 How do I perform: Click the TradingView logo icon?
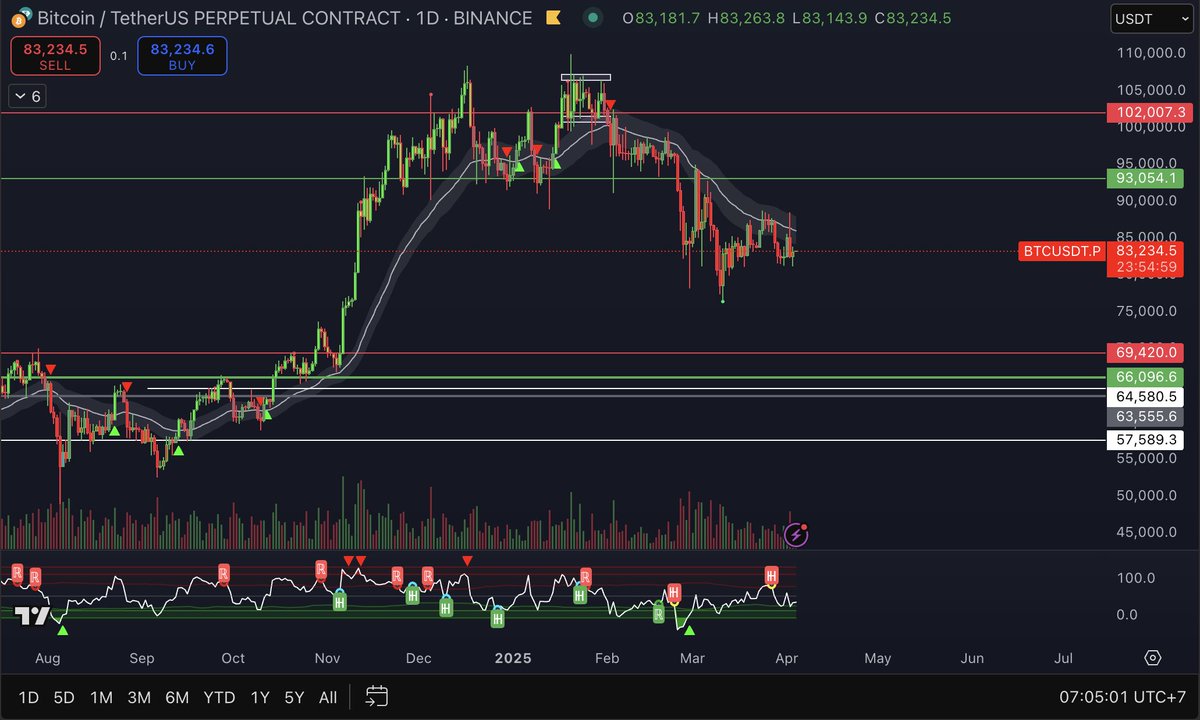(31, 616)
